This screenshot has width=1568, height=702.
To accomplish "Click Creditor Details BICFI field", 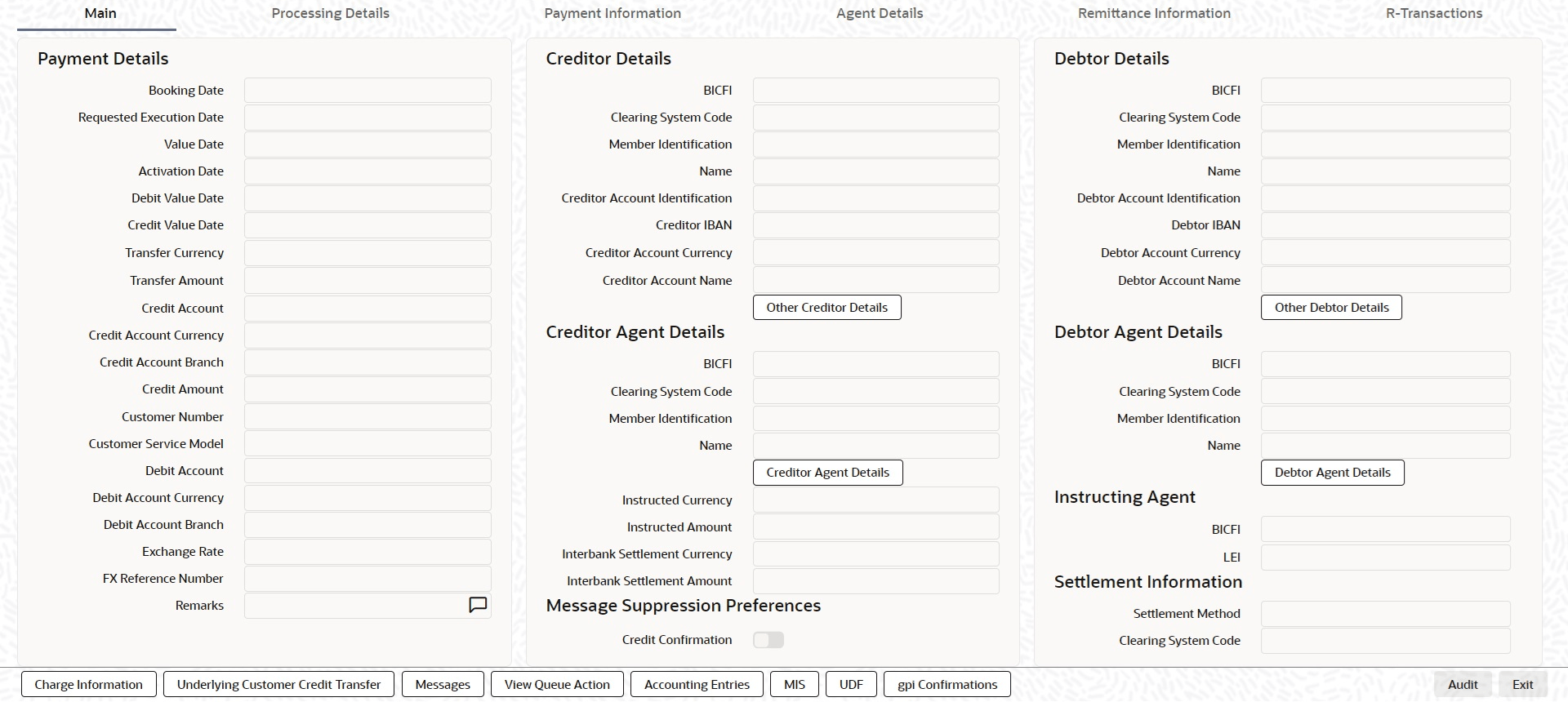I will click(875, 91).
